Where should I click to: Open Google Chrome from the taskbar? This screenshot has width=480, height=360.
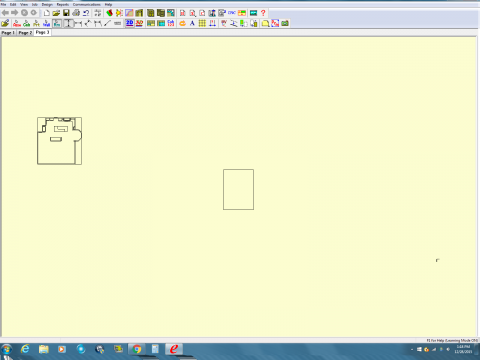[x=137, y=349]
